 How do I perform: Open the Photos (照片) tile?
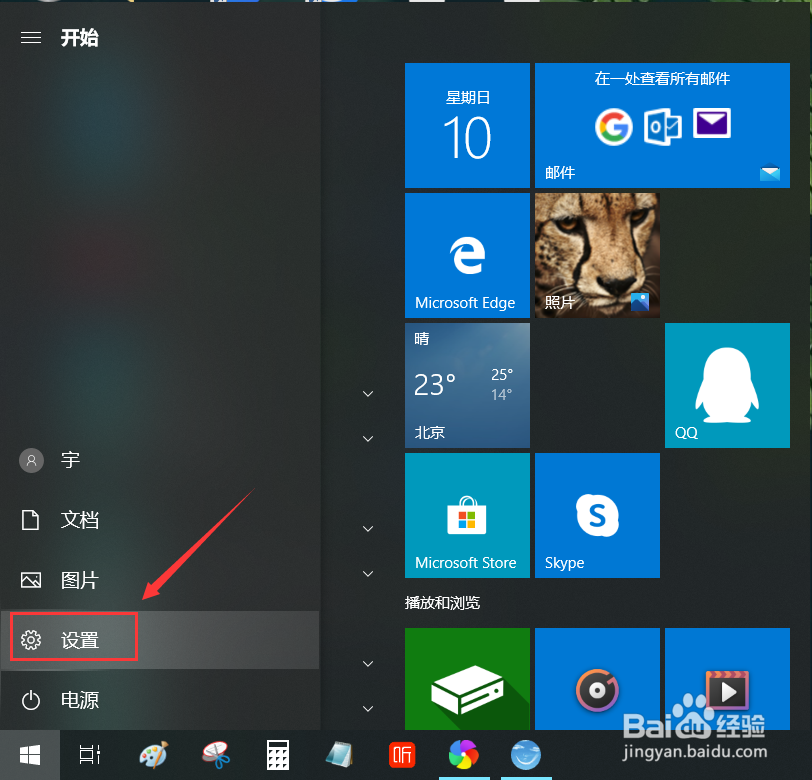pyautogui.click(x=597, y=255)
